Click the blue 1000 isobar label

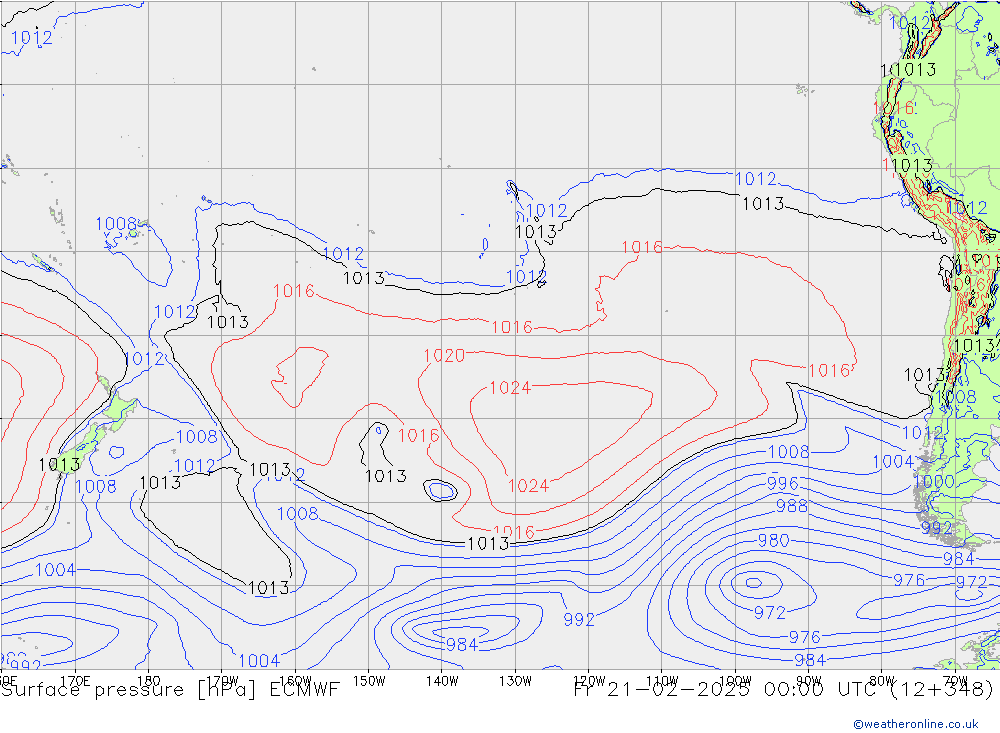pyautogui.click(x=934, y=481)
